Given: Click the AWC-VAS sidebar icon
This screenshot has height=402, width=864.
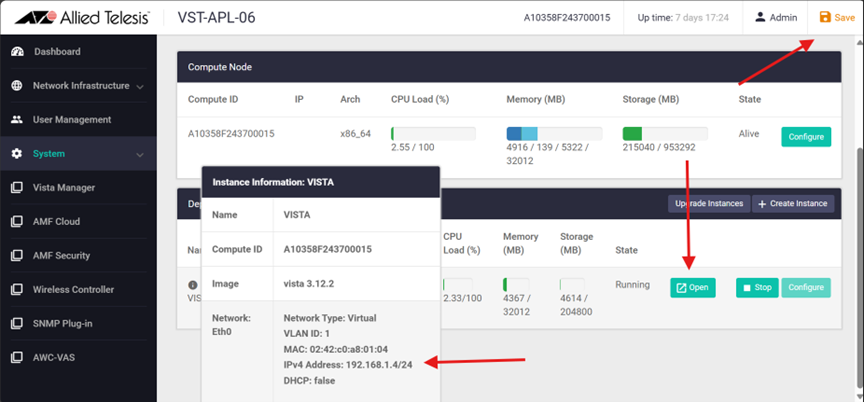Looking at the screenshot, I should [17, 357].
